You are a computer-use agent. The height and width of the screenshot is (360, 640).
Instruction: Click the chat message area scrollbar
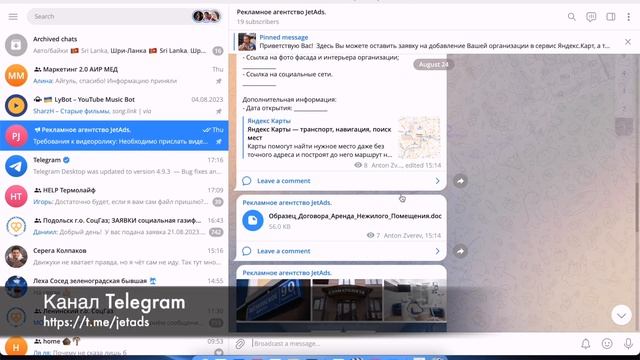pyautogui.click(x=637, y=208)
